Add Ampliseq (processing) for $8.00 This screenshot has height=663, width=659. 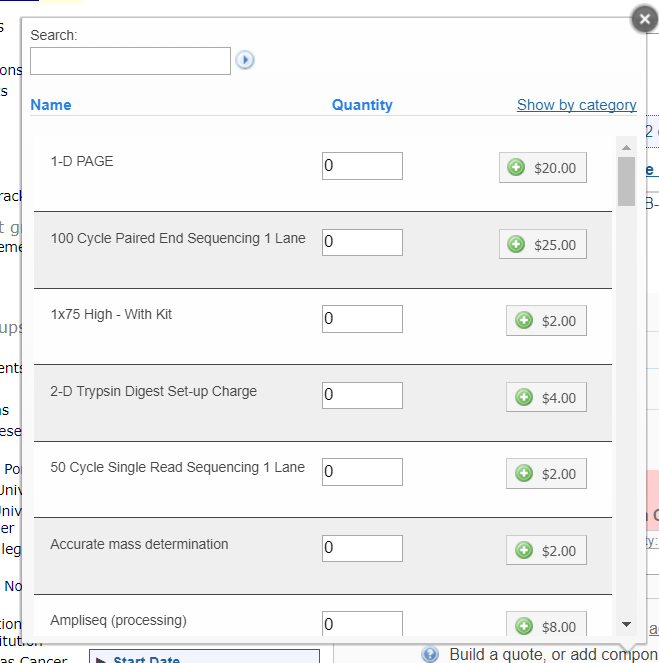coord(546,627)
